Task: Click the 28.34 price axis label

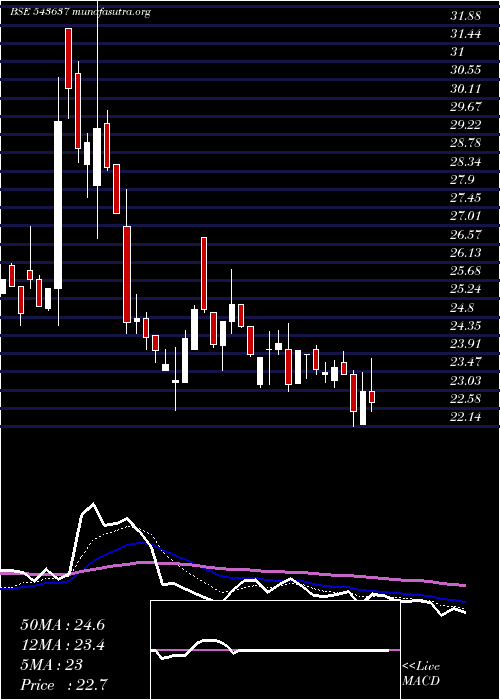Action: (x=466, y=161)
